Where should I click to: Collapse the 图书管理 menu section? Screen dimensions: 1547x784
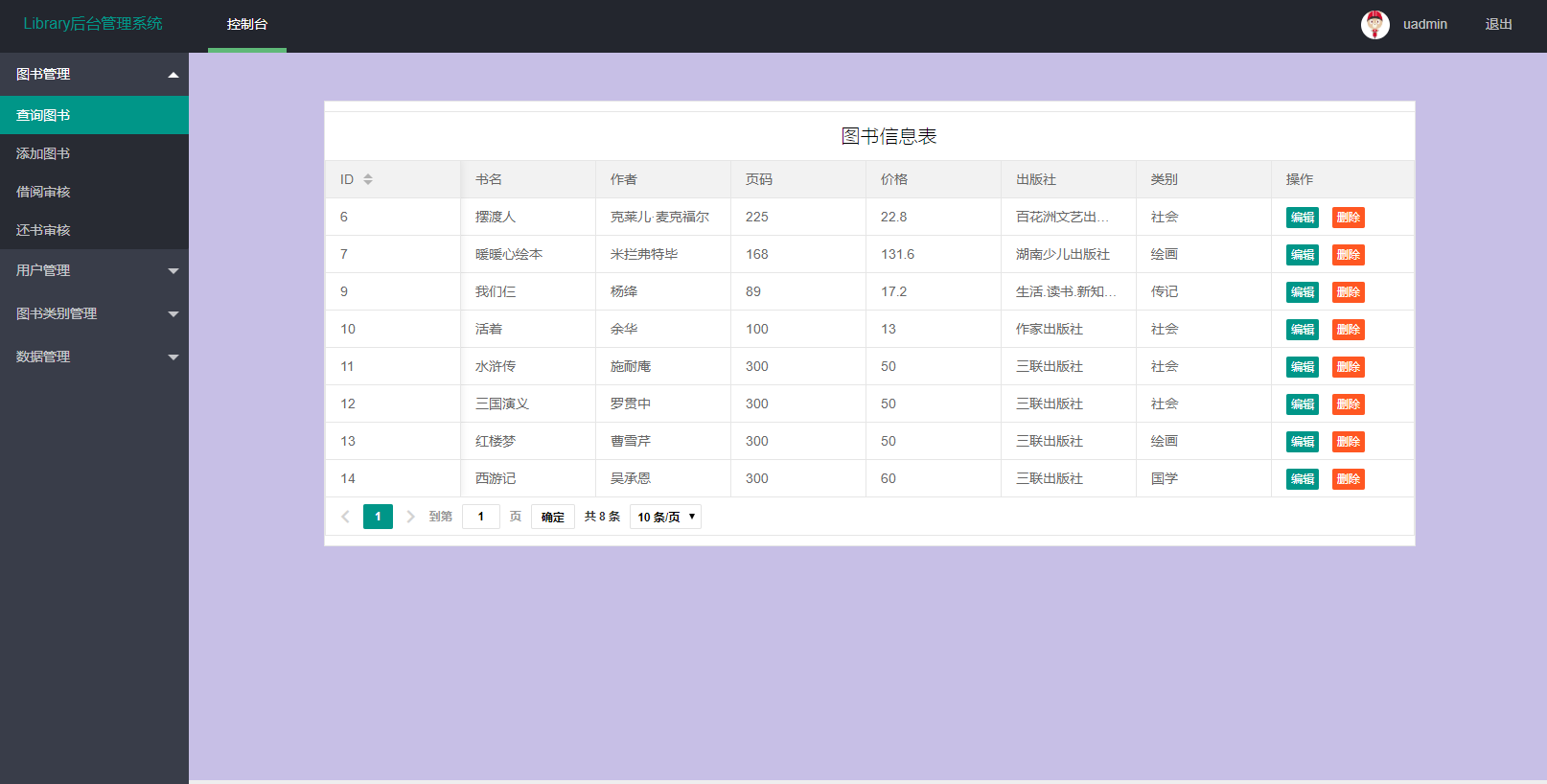pos(94,74)
